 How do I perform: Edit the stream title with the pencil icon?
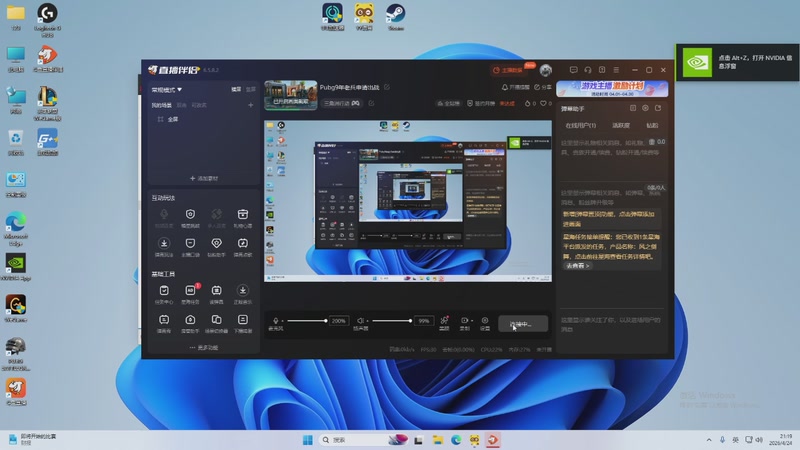387,87
